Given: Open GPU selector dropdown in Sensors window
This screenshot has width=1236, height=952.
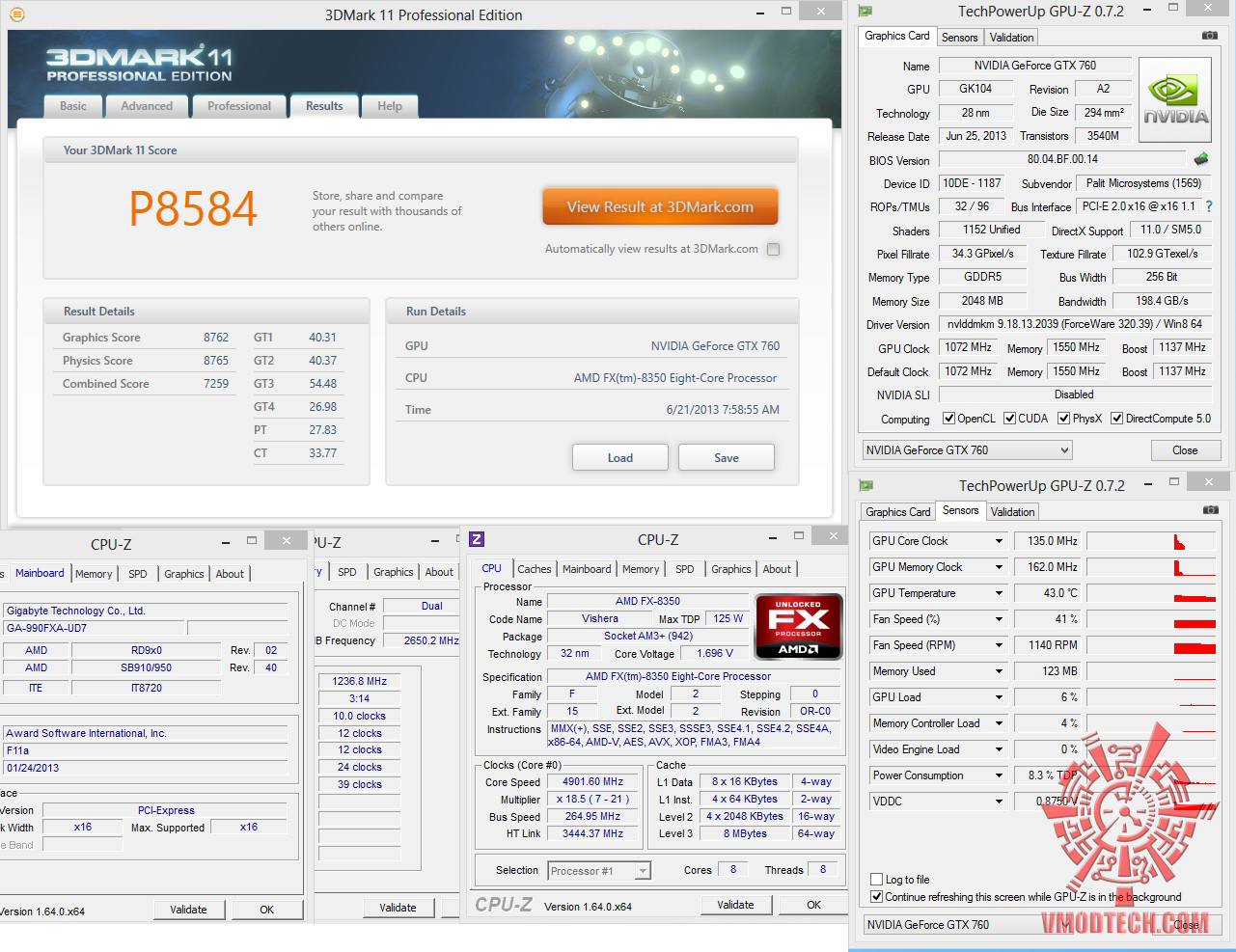Looking at the screenshot, I should [968, 925].
